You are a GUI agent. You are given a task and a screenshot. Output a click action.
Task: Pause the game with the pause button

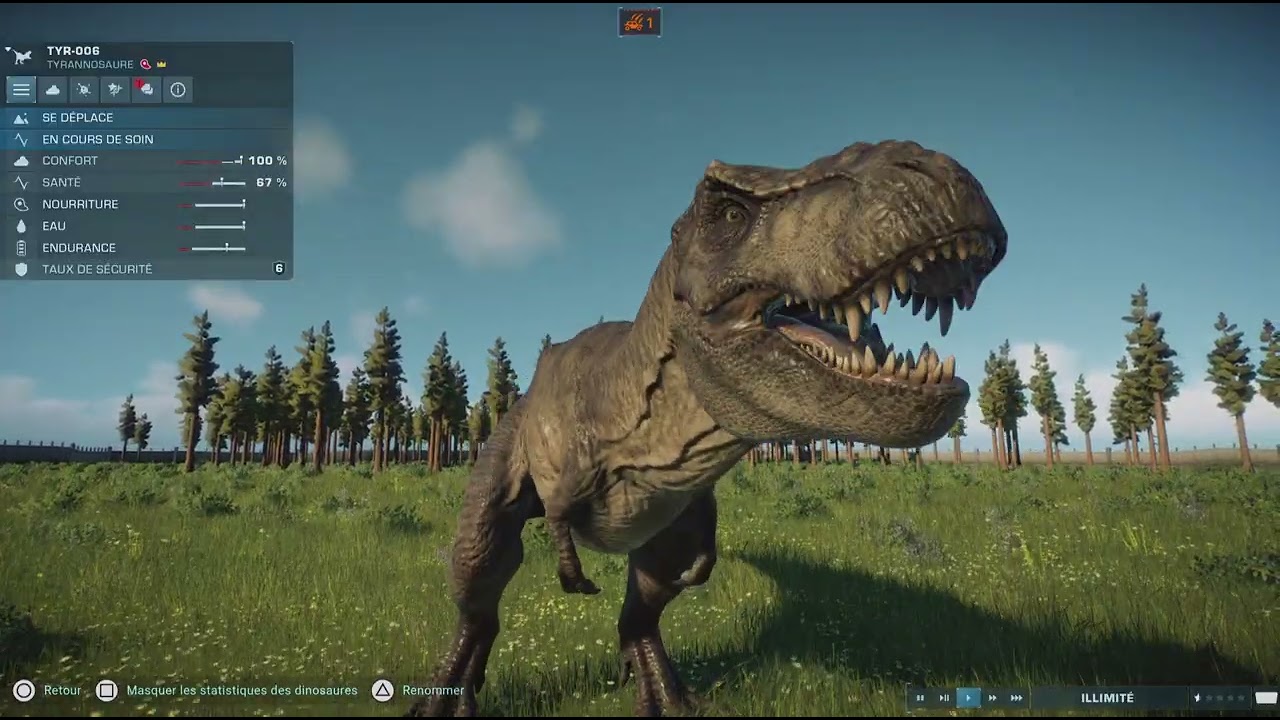pyautogui.click(x=920, y=698)
